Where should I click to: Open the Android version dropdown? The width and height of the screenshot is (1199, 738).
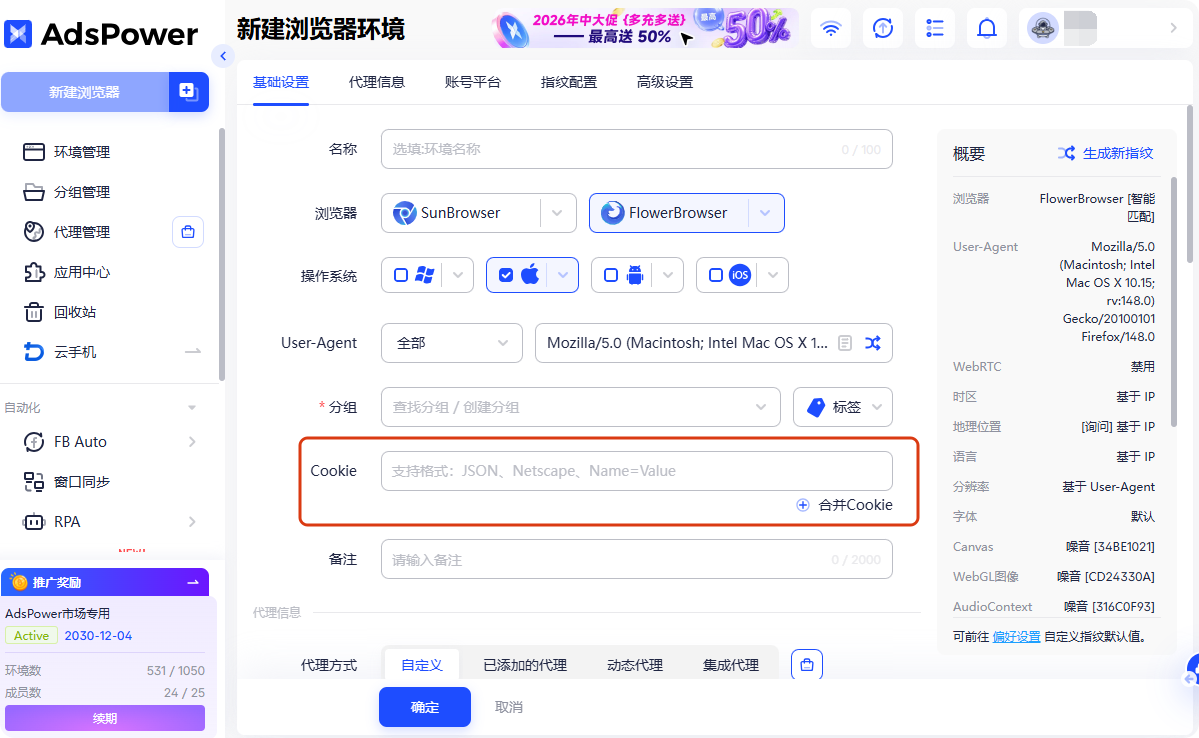[668, 275]
